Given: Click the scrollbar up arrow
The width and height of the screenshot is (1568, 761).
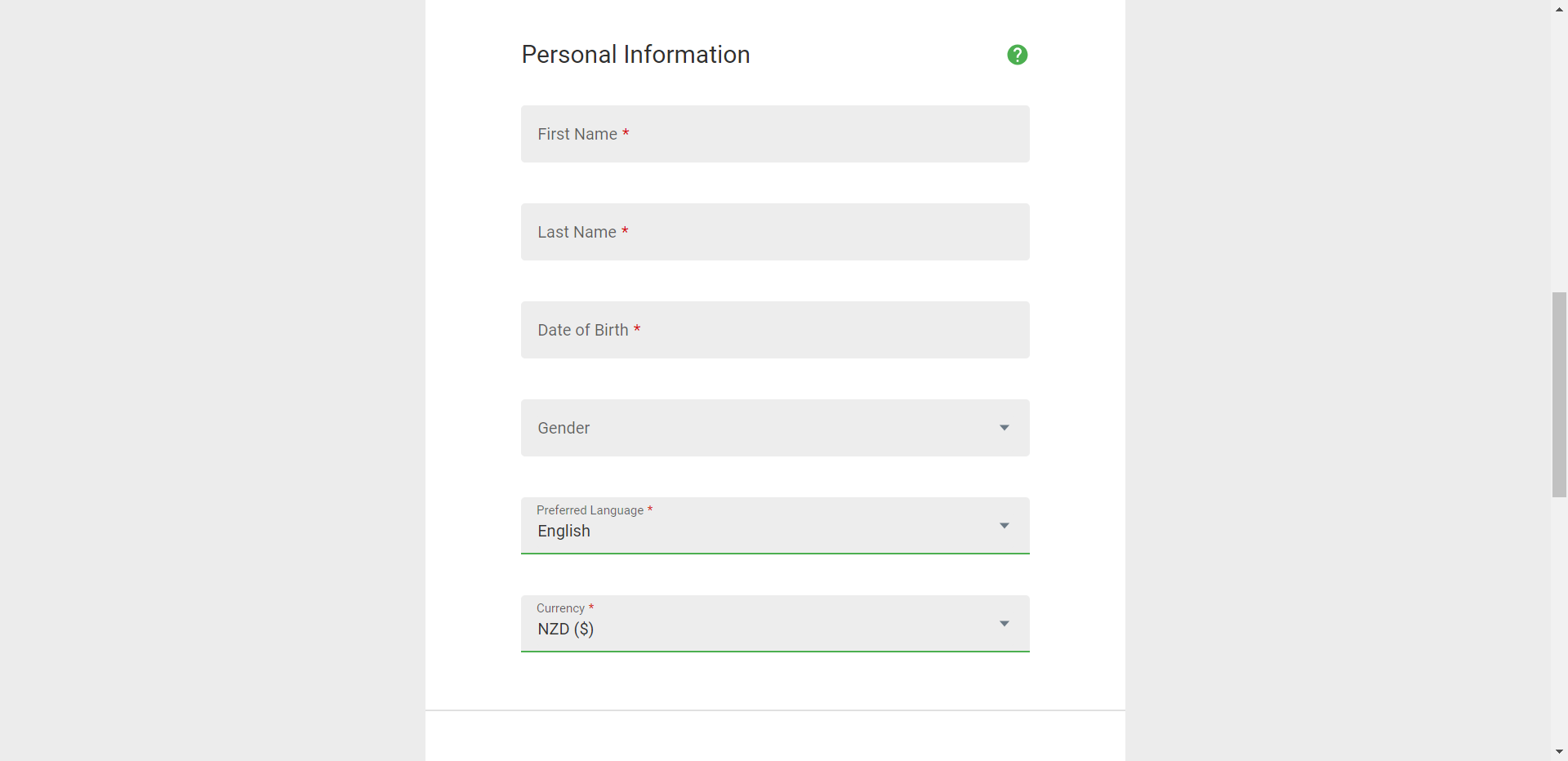Looking at the screenshot, I should click(1559, 9).
